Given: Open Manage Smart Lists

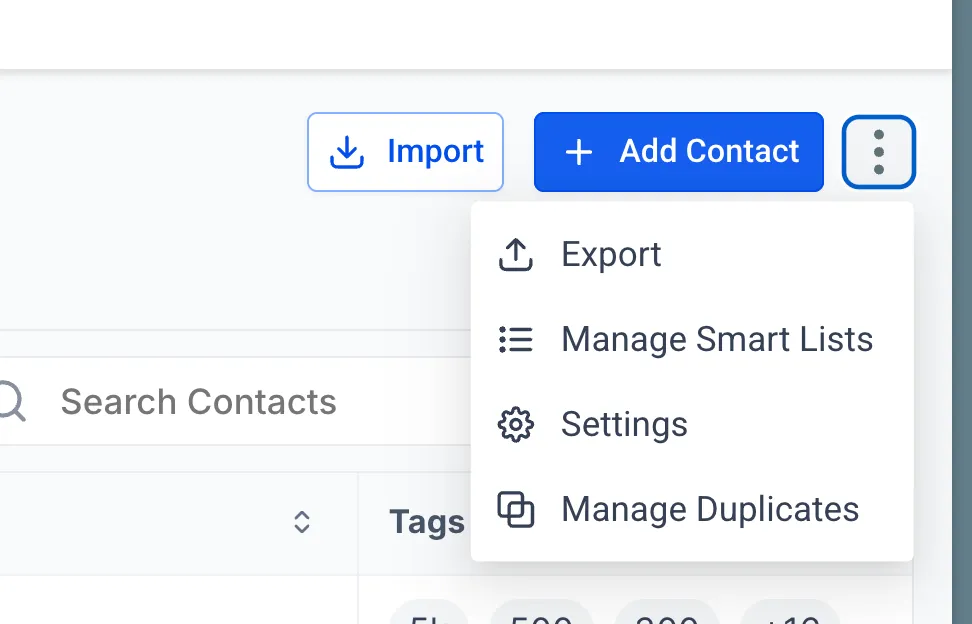Looking at the screenshot, I should point(717,339).
